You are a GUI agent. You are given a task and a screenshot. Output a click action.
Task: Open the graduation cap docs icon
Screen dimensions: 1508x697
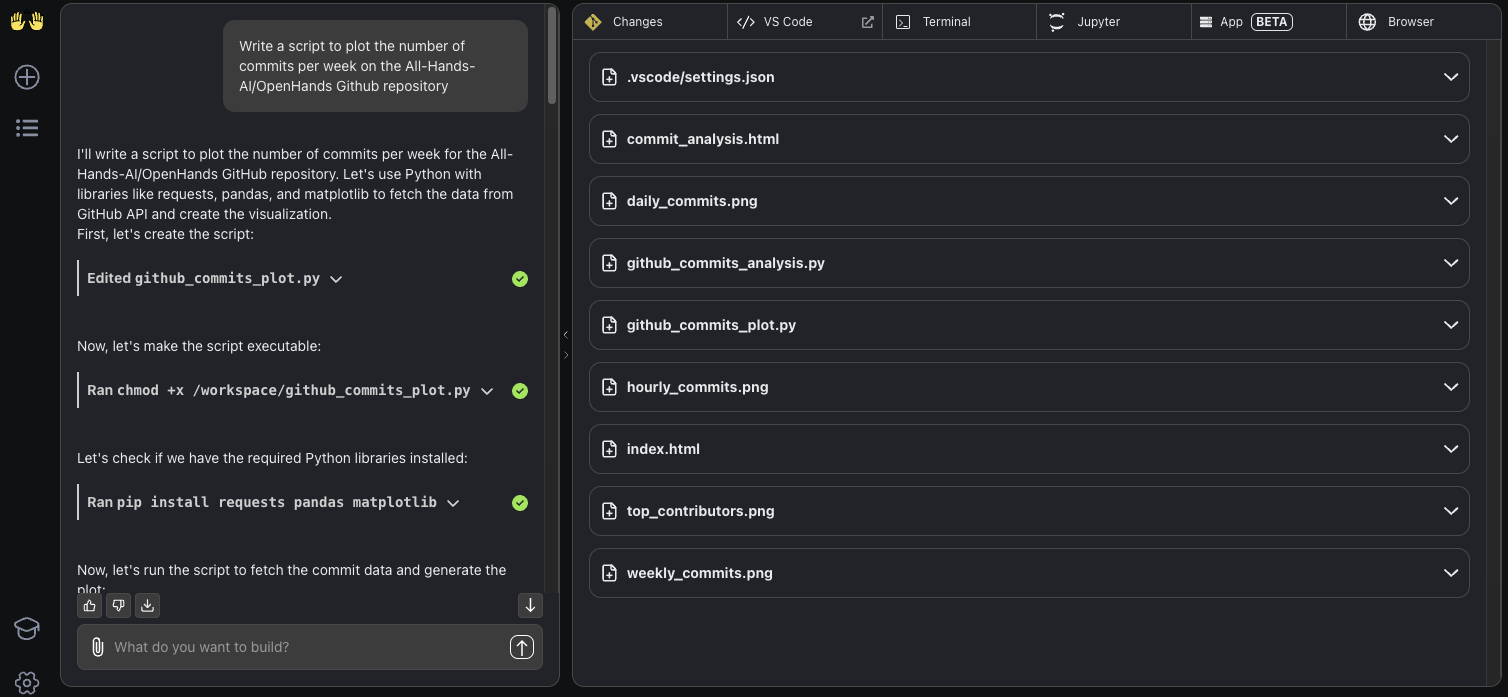coord(27,628)
